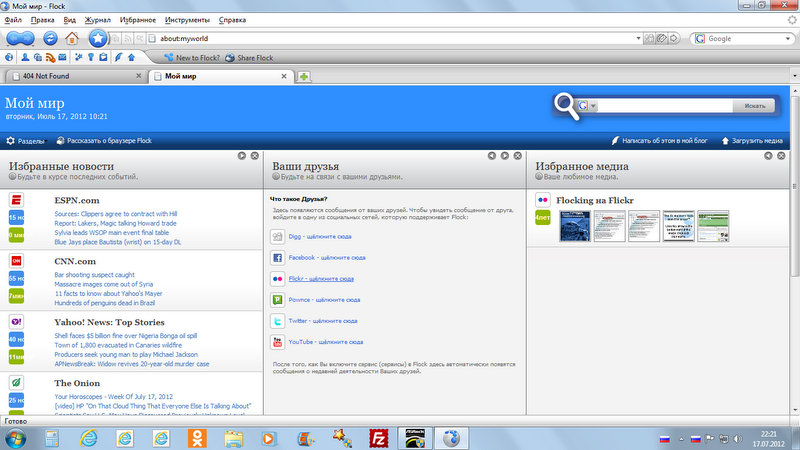Viewport: 800px width, 450px height.
Task: Click the greyed RSS feed icon beside address bar
Action: click(128, 39)
